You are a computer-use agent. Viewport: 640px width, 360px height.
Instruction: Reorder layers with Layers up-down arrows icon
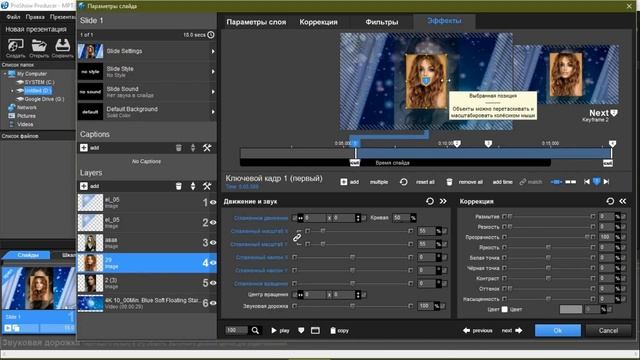click(193, 186)
